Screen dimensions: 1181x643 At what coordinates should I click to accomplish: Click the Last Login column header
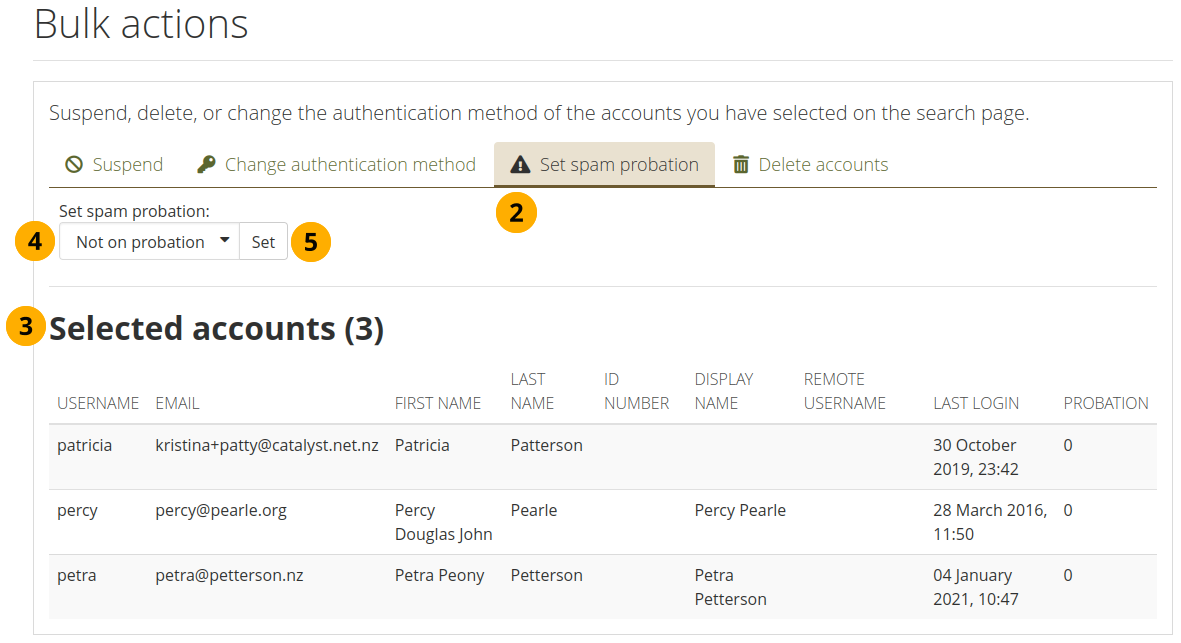pyautogui.click(x=976, y=403)
